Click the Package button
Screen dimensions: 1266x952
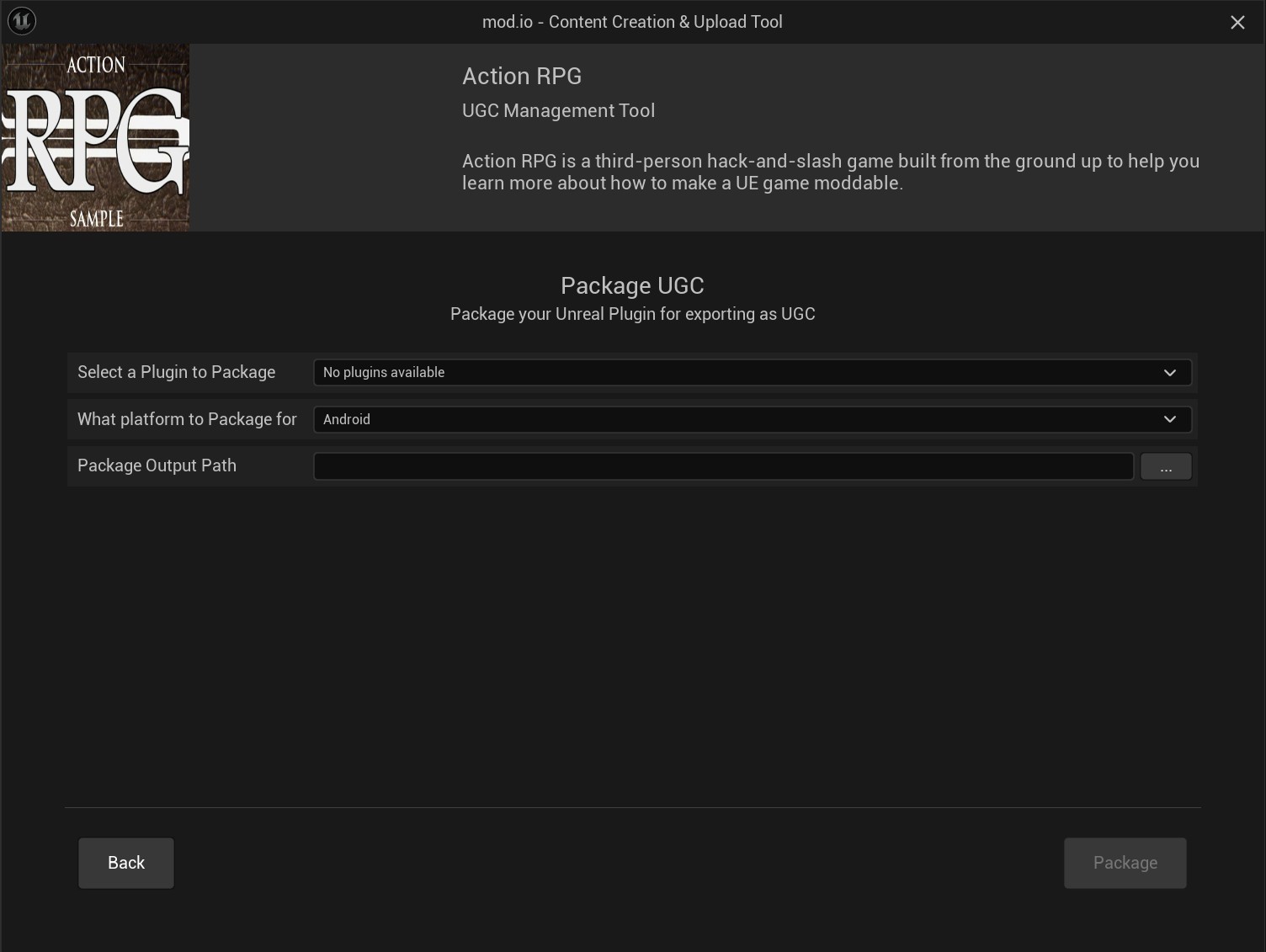1125,862
